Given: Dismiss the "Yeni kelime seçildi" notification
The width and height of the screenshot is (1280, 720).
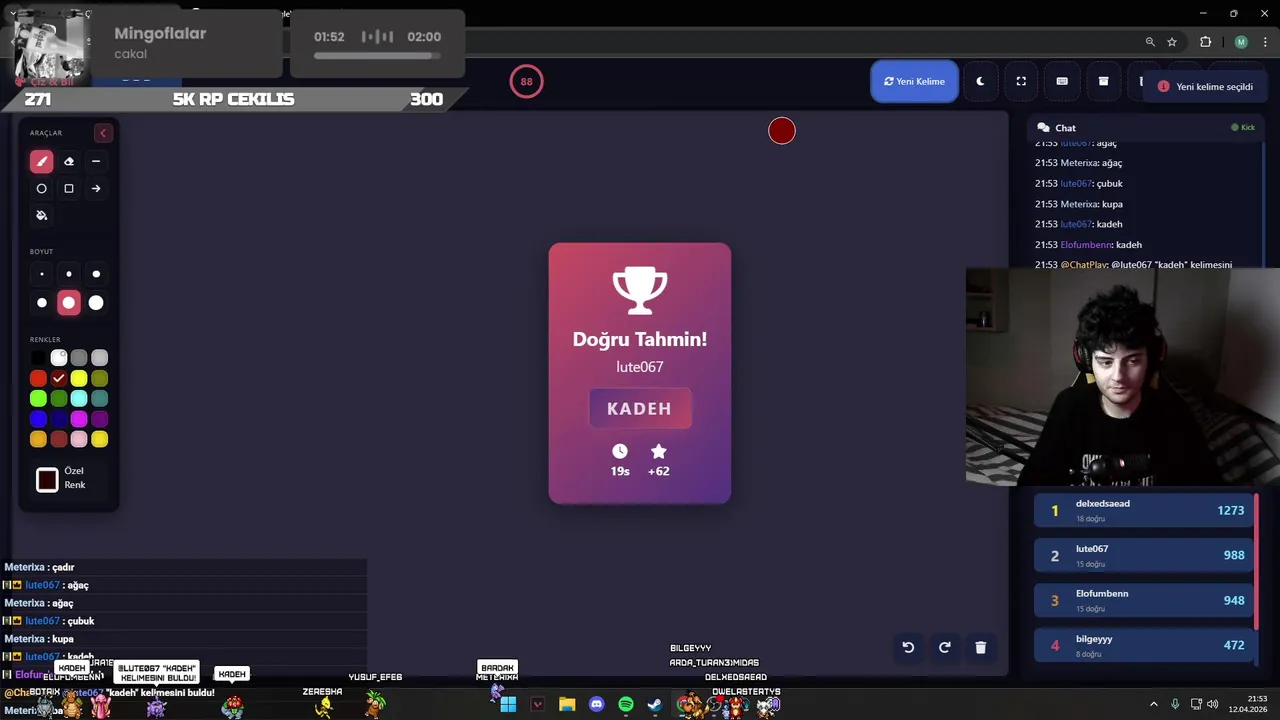Looking at the screenshot, I should tap(1206, 87).
